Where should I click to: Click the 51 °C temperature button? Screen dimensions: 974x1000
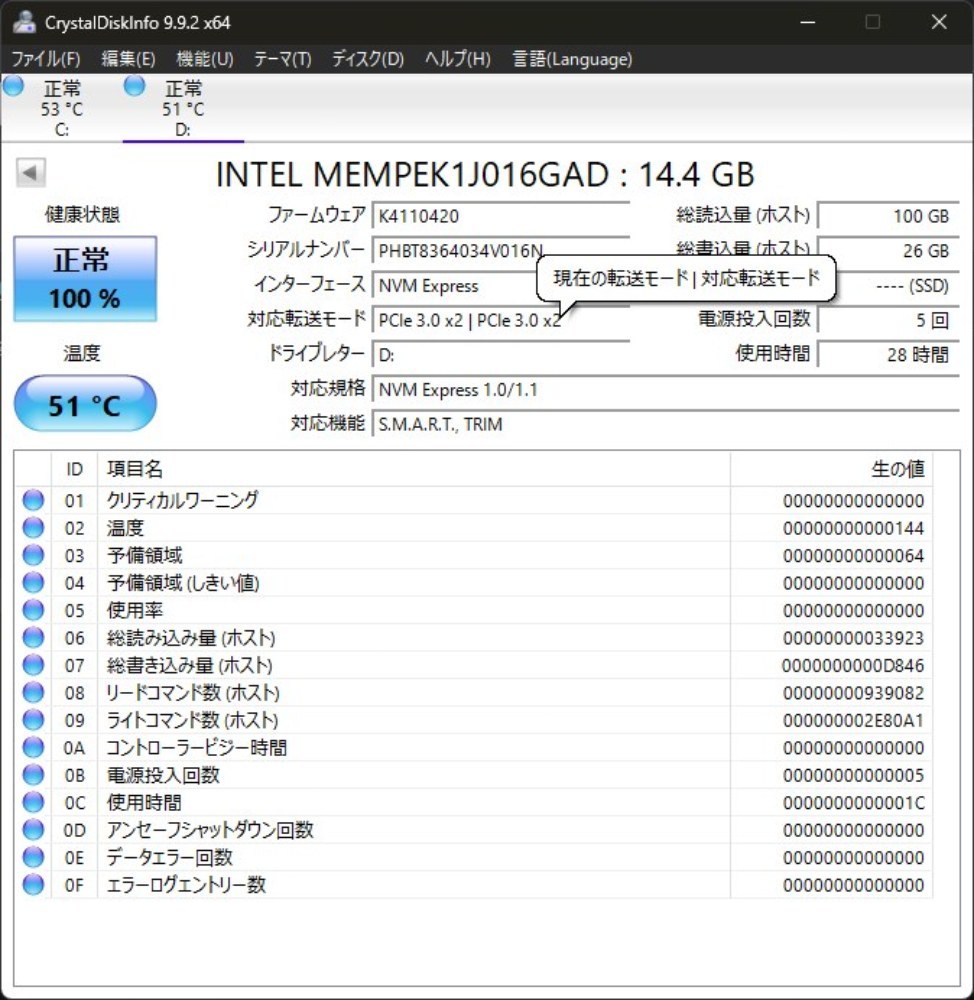point(85,404)
